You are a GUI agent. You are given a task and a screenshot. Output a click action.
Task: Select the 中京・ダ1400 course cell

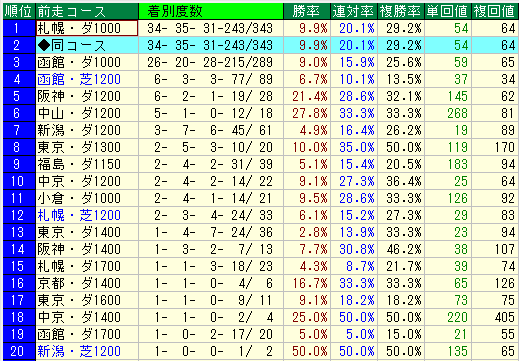pyautogui.click(x=87, y=317)
